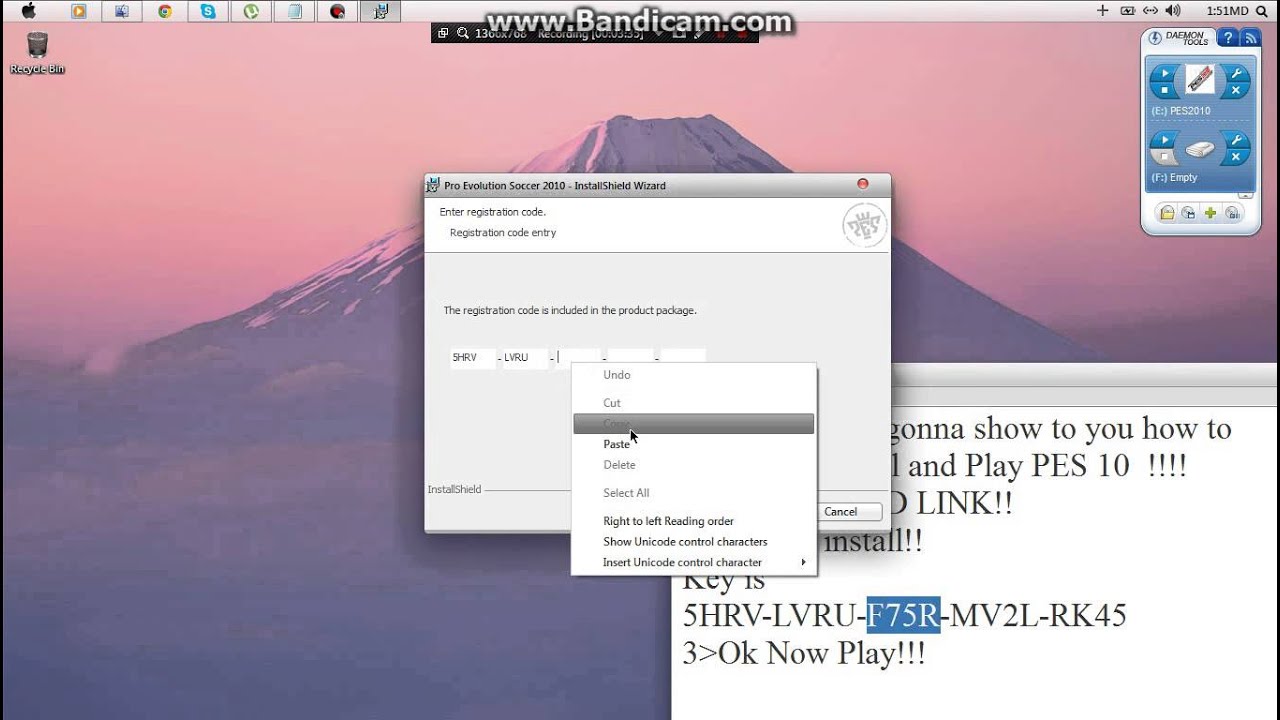Viewport: 1280px width, 720px height.
Task: Click the Daemon Tools lightning logo icon
Action: click(x=1155, y=38)
